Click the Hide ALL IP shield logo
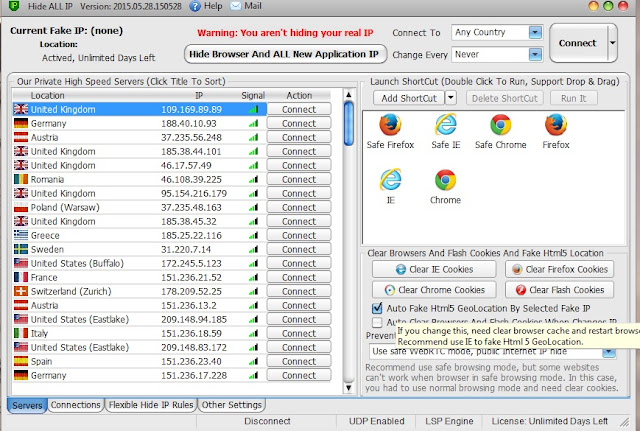Viewport: 640px width, 431px height. pos(14,6)
